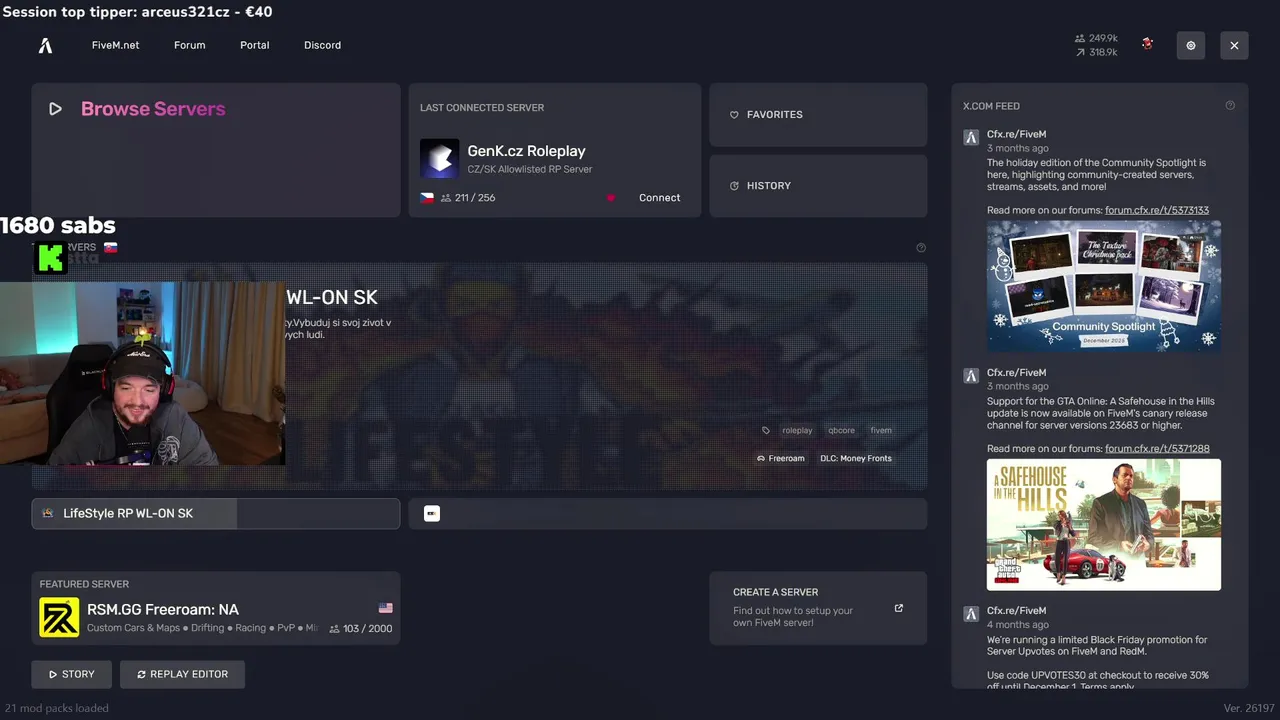Open the settings gear button
This screenshot has width=1280, height=720.
click(1190, 45)
